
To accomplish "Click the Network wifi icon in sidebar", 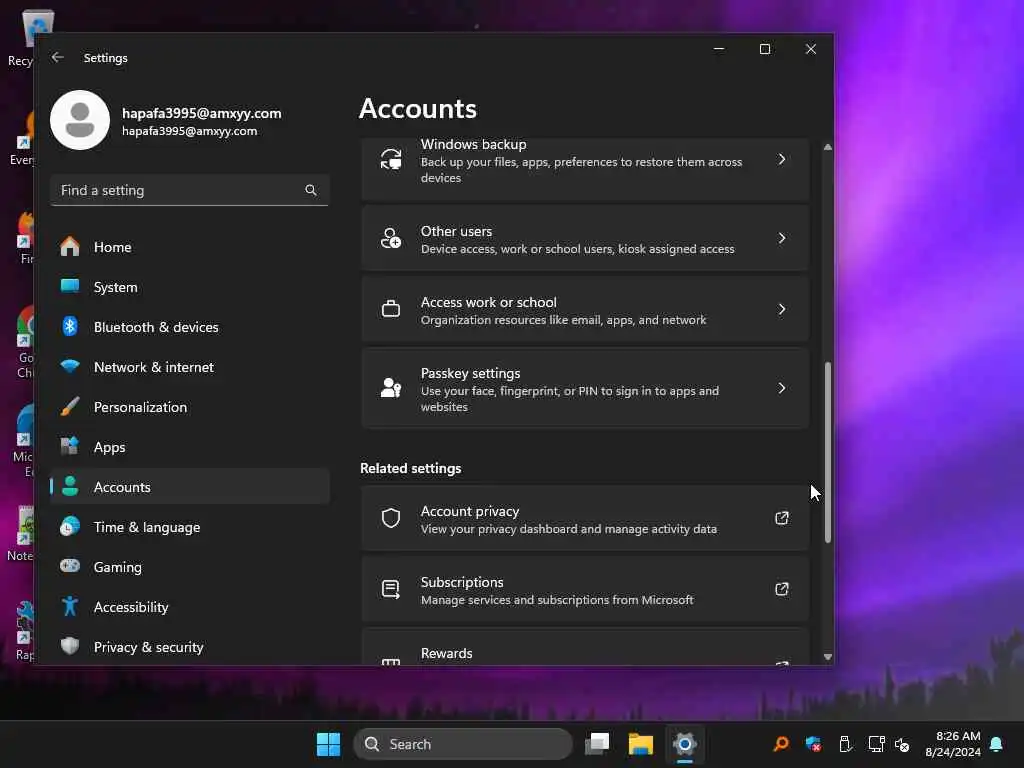I will coord(70,366).
